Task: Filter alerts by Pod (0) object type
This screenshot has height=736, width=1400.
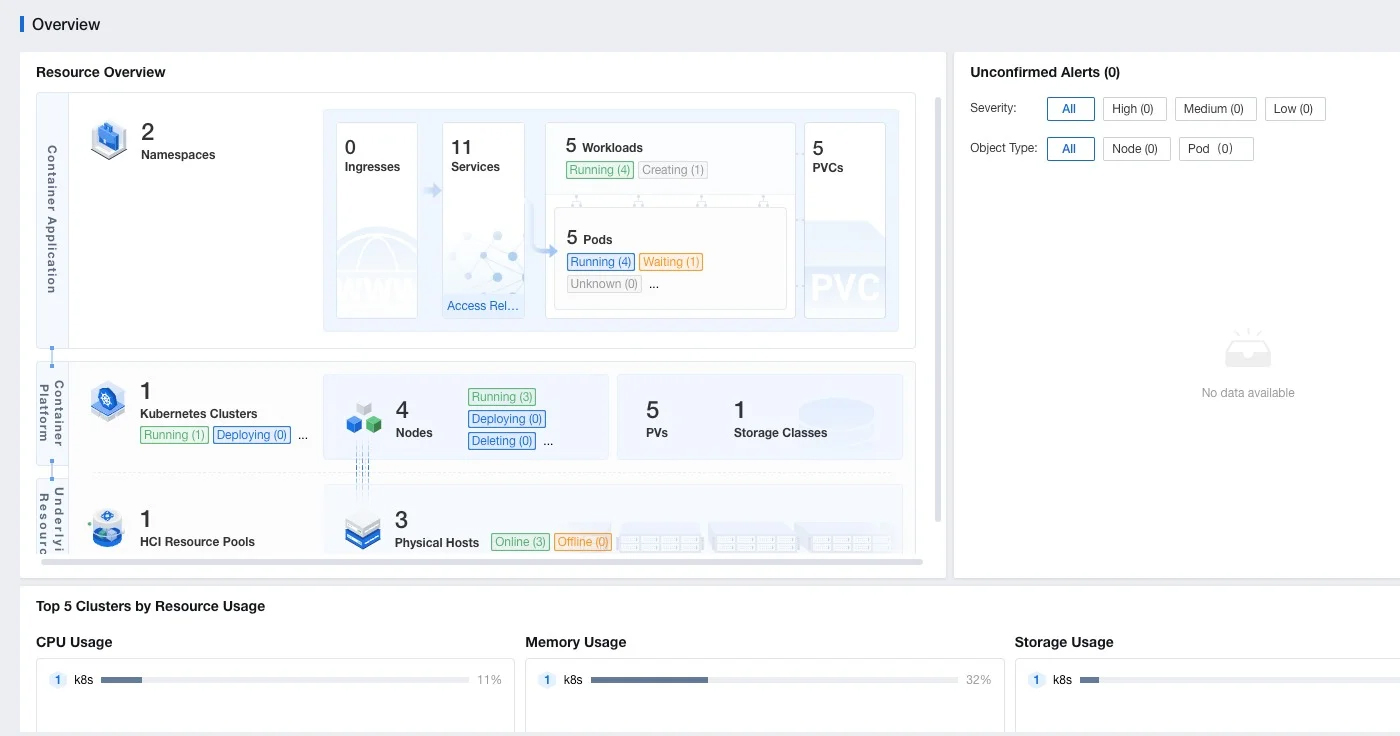Action: point(1215,149)
